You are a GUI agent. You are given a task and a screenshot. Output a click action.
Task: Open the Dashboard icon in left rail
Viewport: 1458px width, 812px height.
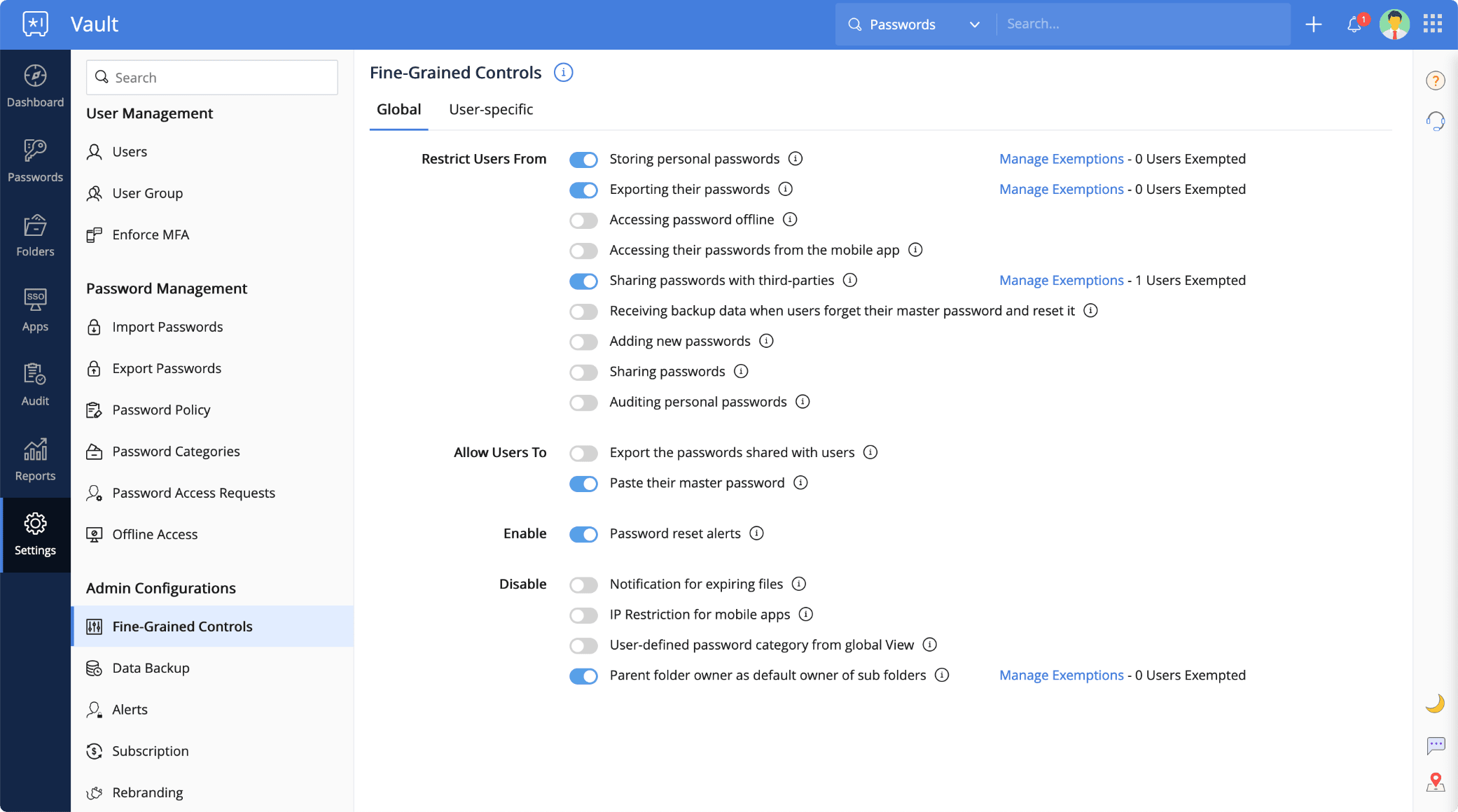pyautogui.click(x=35, y=85)
